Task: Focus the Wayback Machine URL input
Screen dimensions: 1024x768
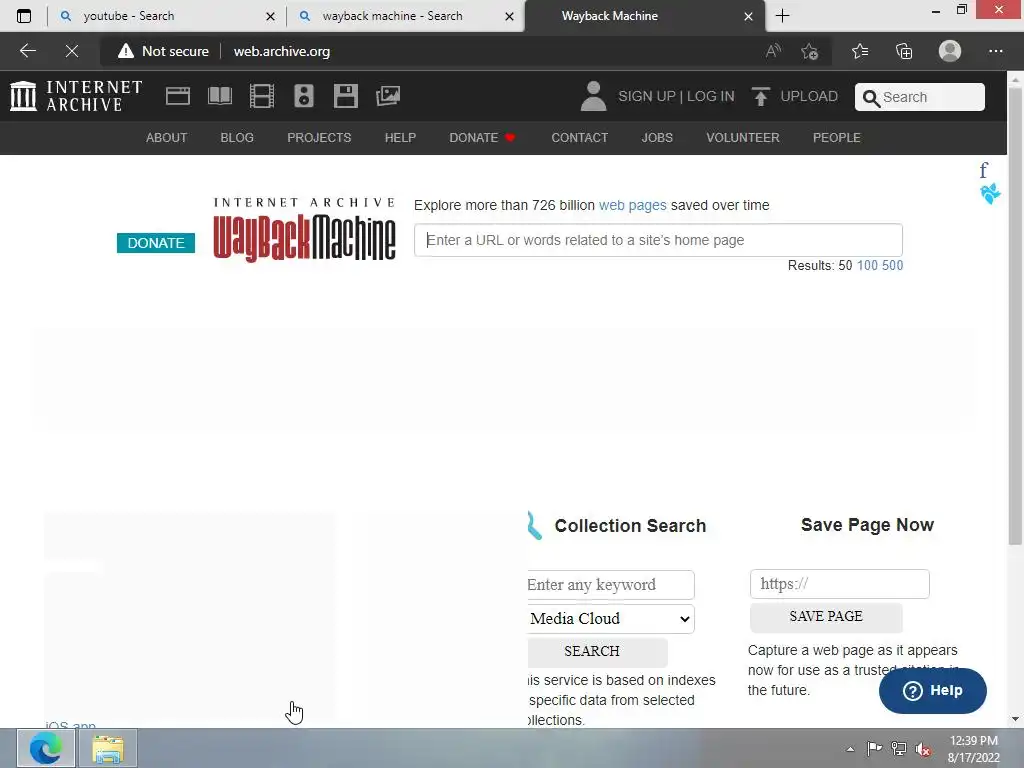Action: pos(658,240)
